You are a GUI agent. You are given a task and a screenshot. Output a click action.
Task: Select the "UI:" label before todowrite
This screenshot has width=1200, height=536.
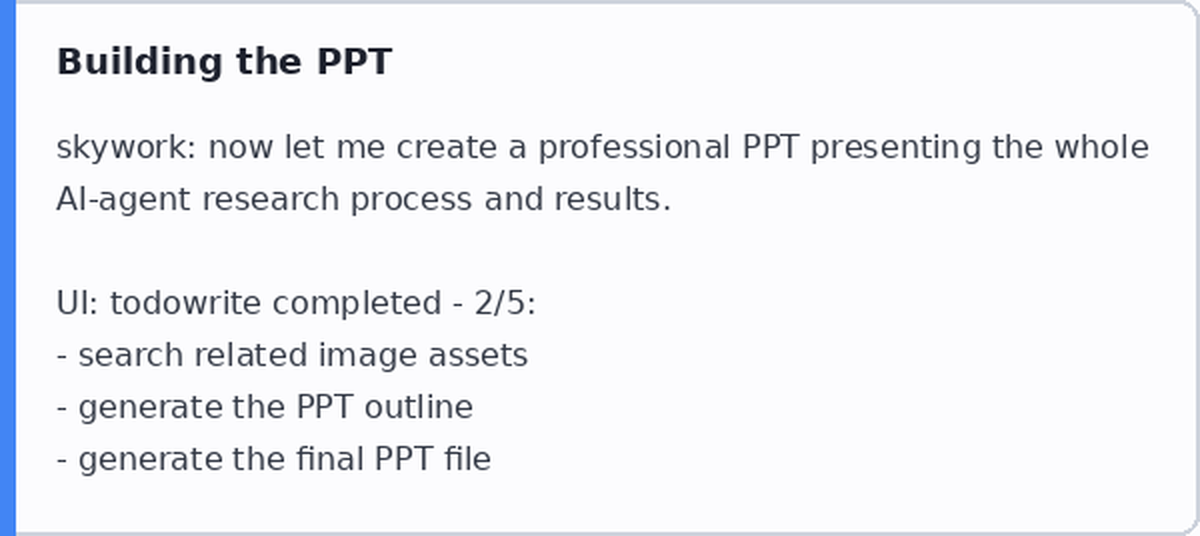(x=79, y=303)
